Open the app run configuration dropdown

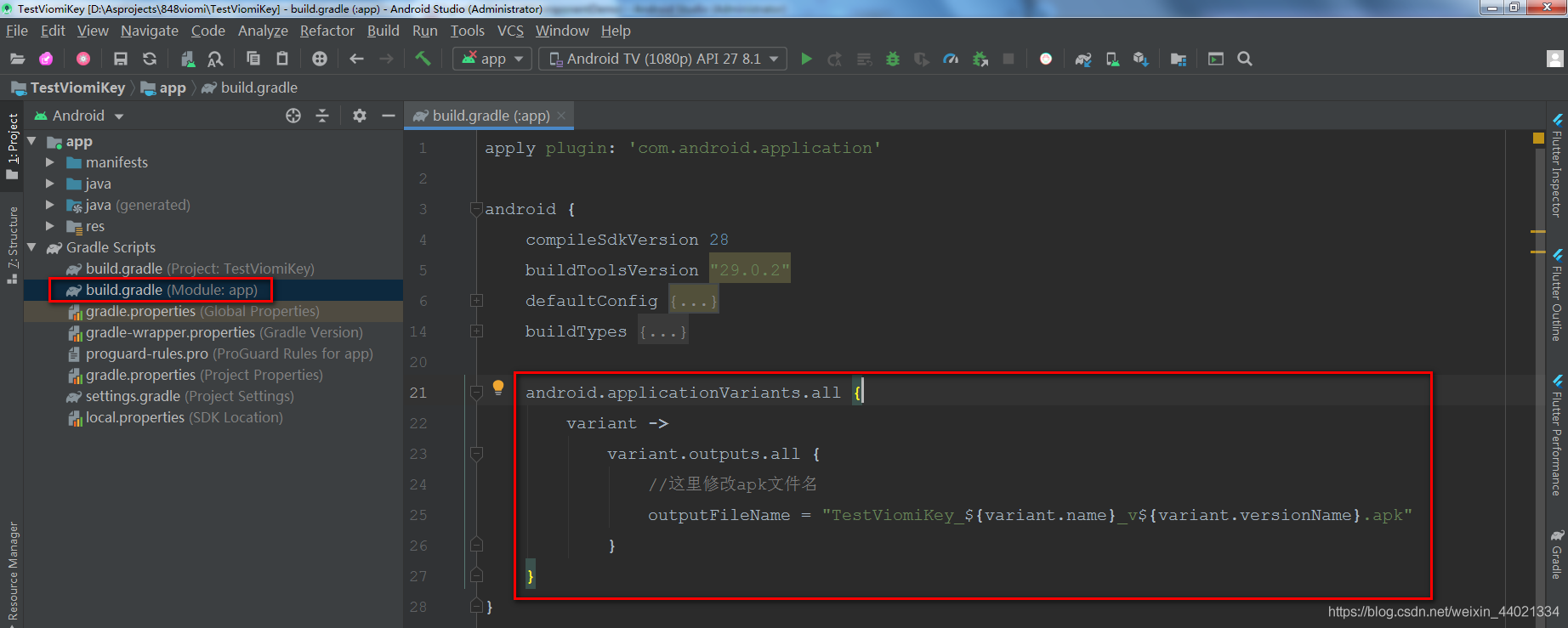point(493,59)
